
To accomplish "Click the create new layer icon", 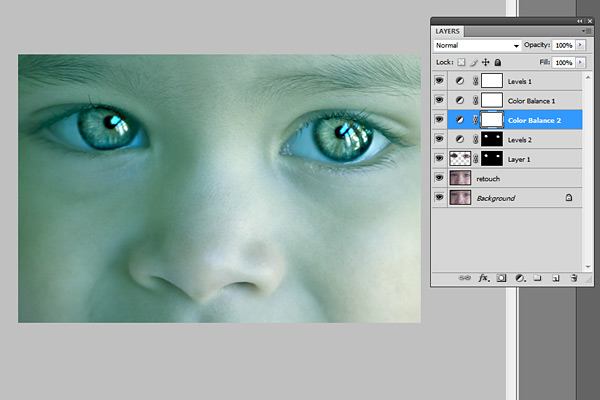I will [555, 278].
